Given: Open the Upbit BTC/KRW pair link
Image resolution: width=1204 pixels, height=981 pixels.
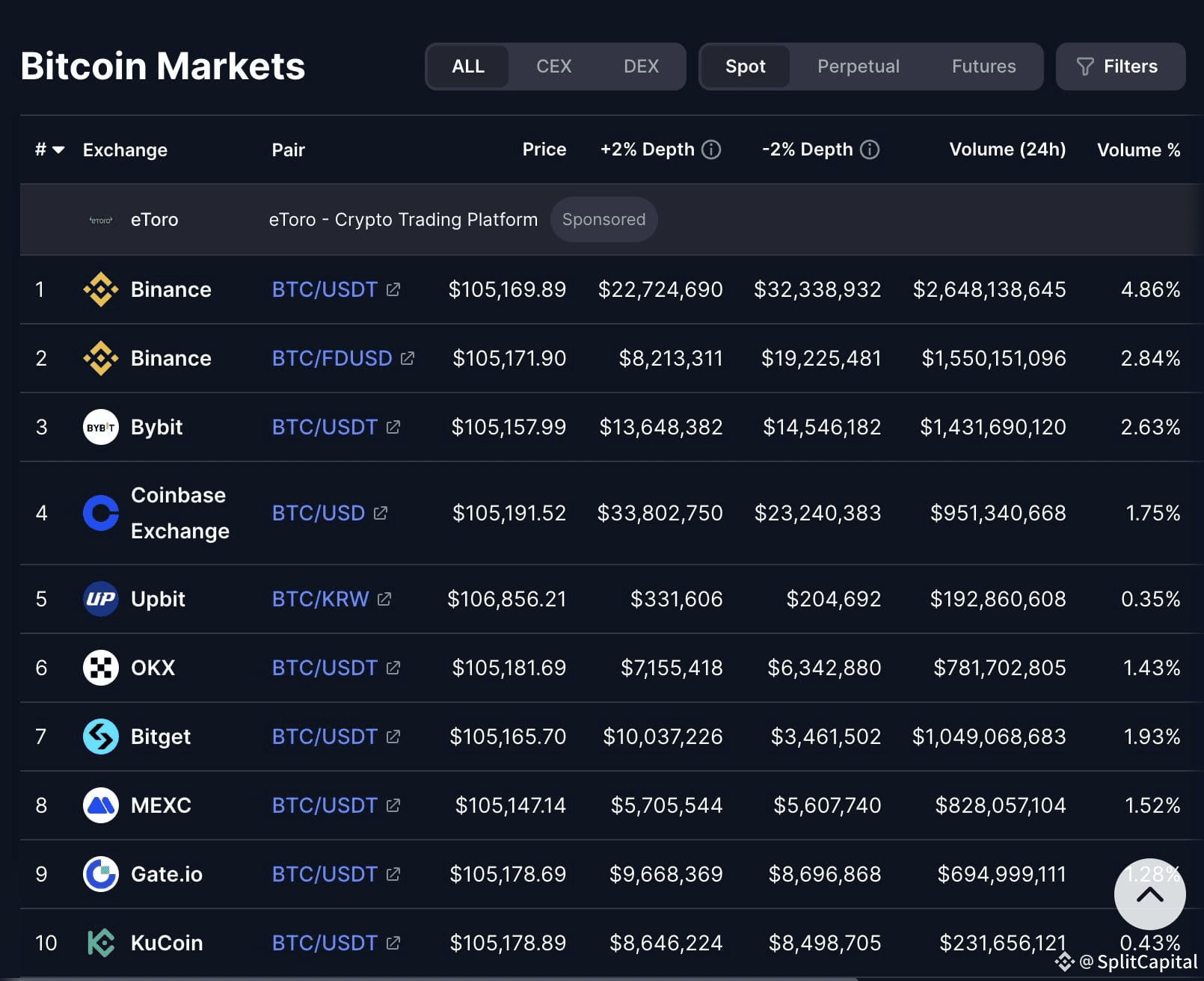Looking at the screenshot, I should [320, 599].
